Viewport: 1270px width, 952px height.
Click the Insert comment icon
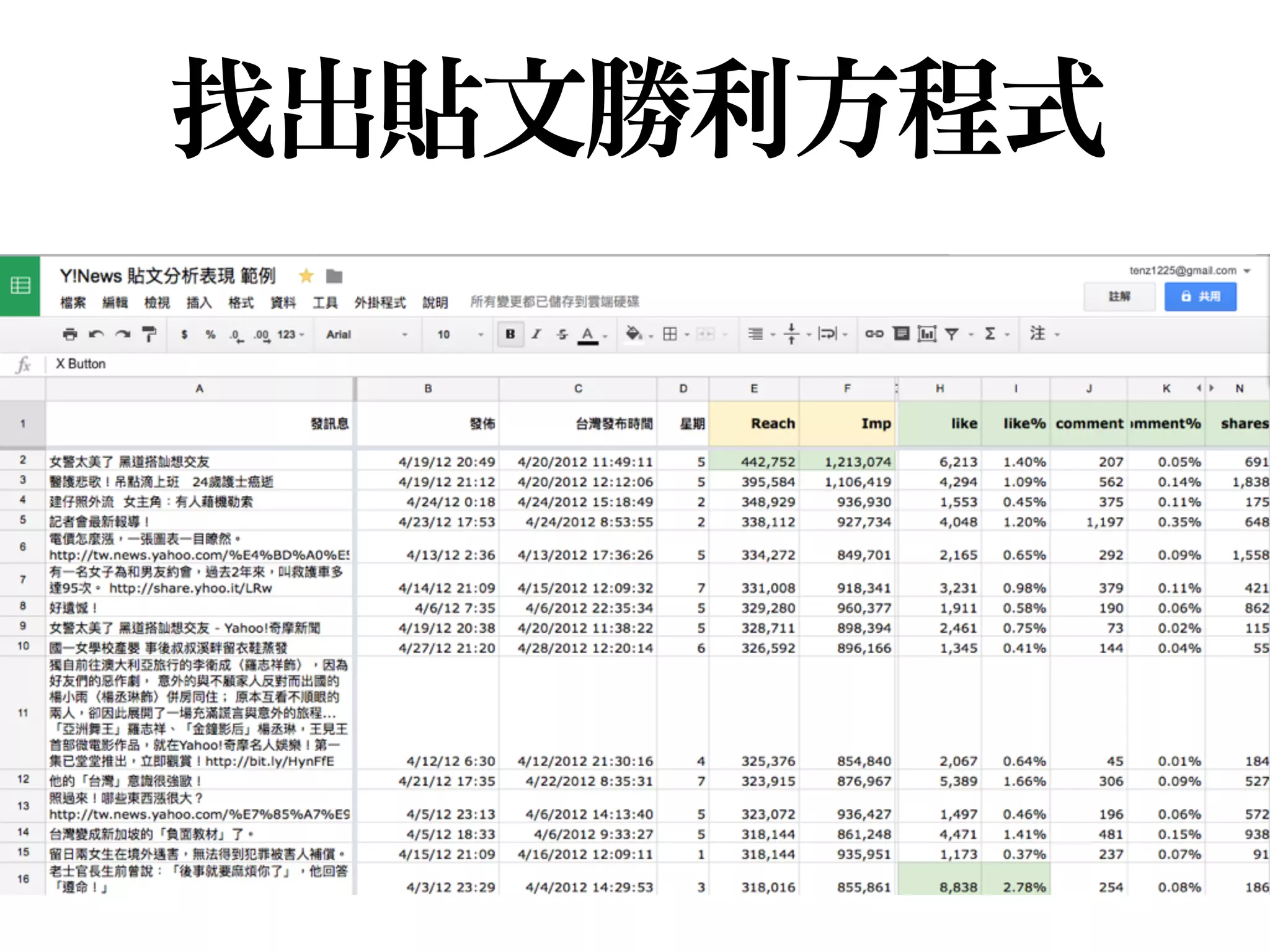coord(901,334)
